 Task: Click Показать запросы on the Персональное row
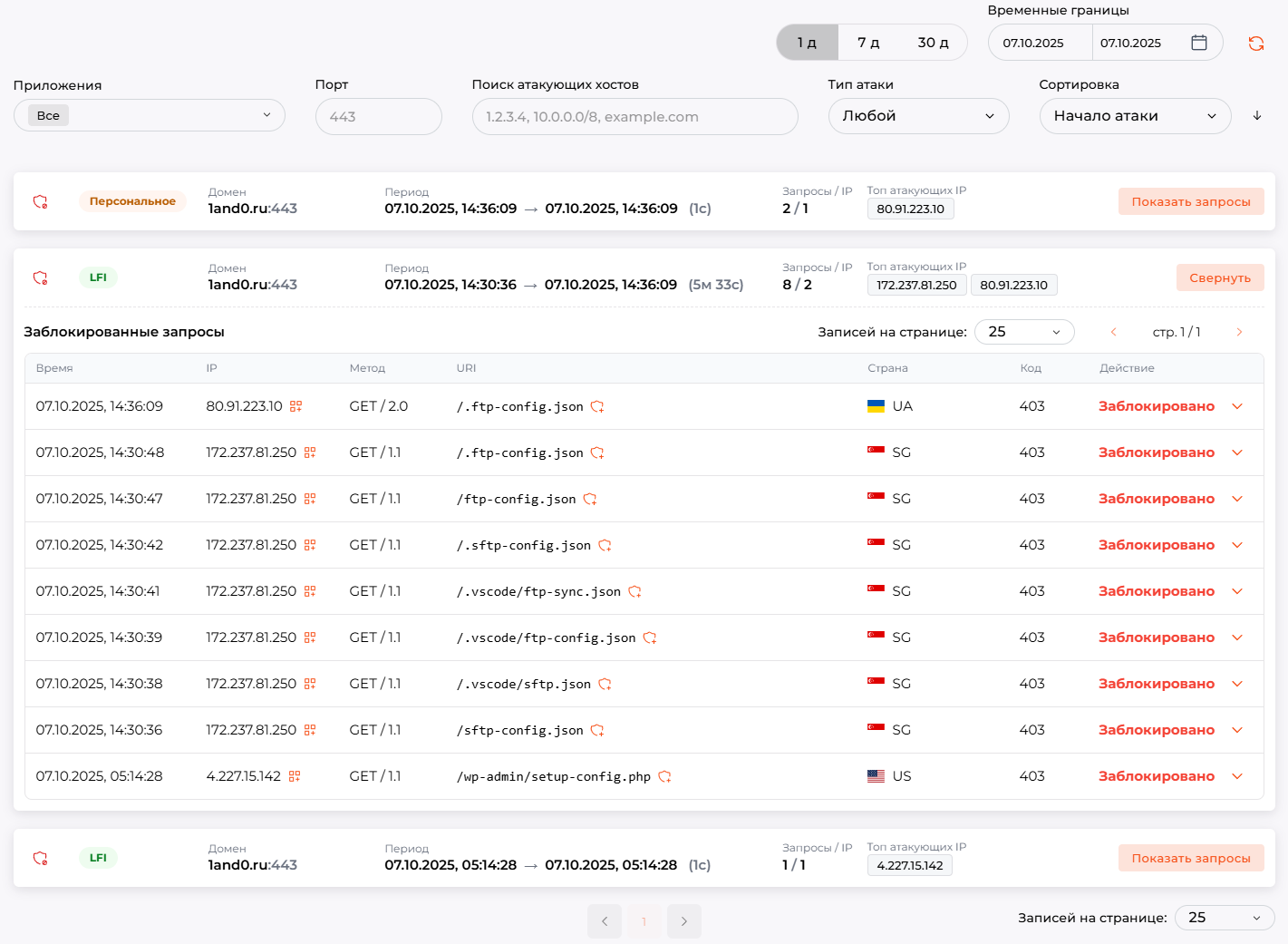click(1191, 201)
